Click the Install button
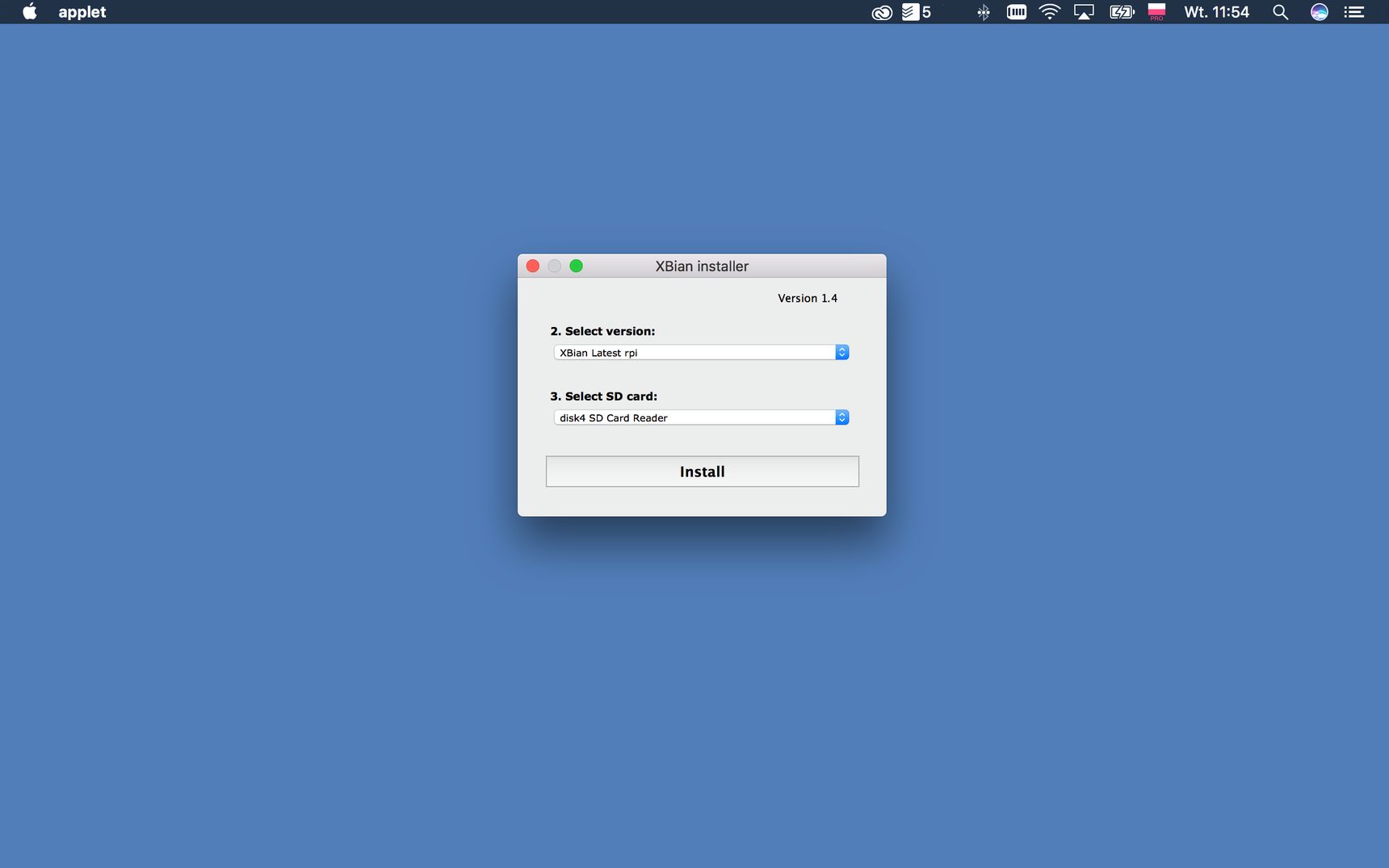1389x868 pixels. coord(702,472)
